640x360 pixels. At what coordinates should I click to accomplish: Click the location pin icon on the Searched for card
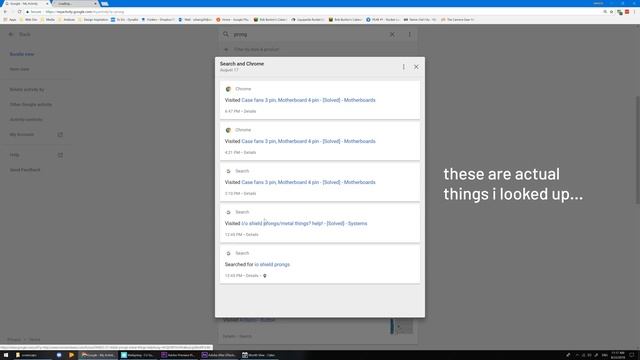pyautogui.click(x=265, y=276)
